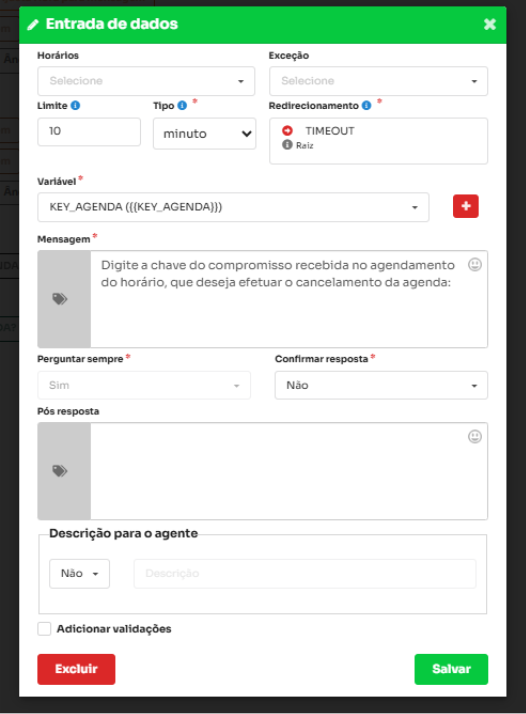
Task: Click the red arrow icon beside TIMEOUT
Action: pyautogui.click(x=287, y=131)
